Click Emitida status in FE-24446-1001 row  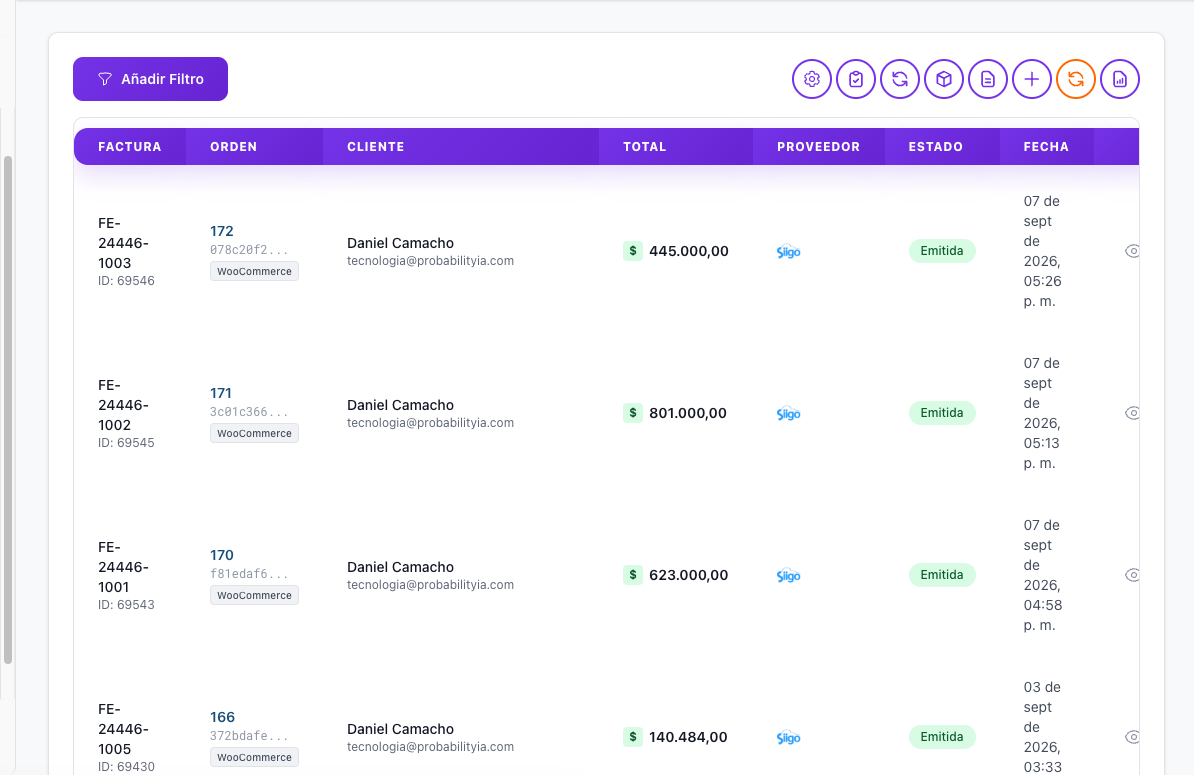click(942, 575)
